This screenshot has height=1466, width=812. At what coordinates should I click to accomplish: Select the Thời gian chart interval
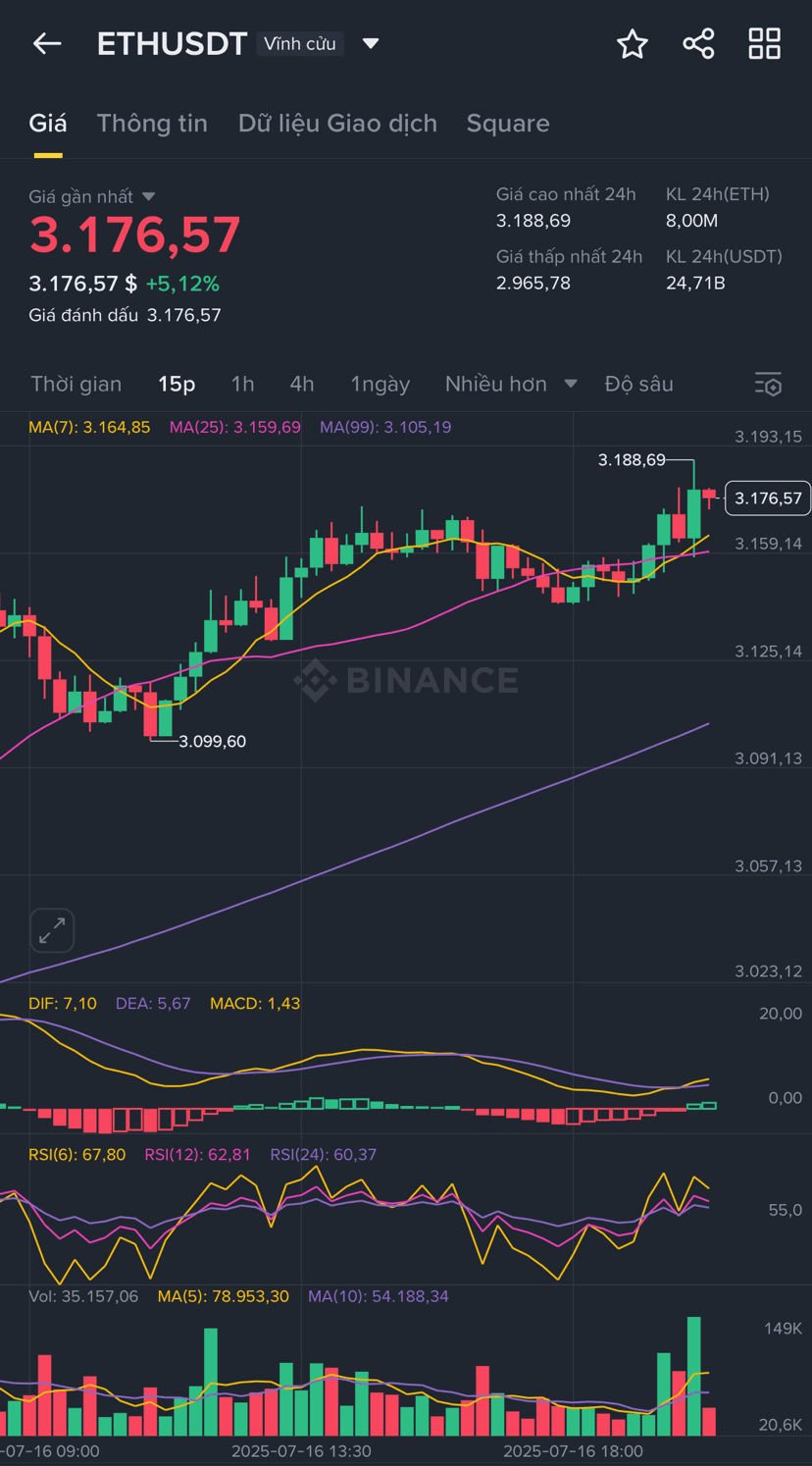click(76, 384)
